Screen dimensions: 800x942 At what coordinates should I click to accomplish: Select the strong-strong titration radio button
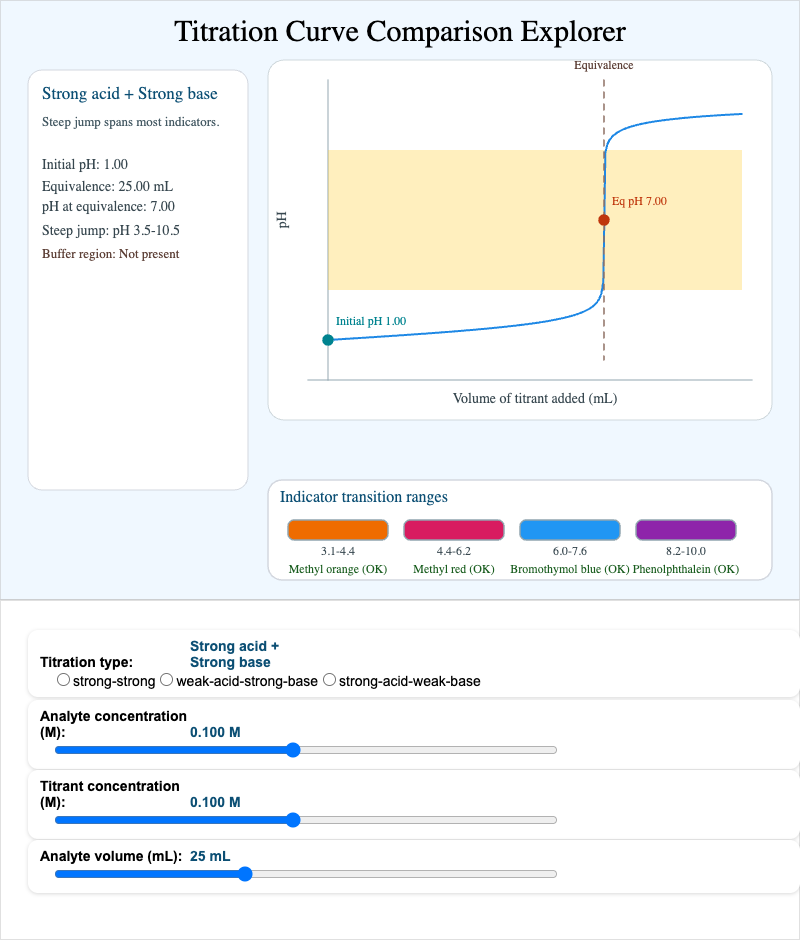pos(63,679)
